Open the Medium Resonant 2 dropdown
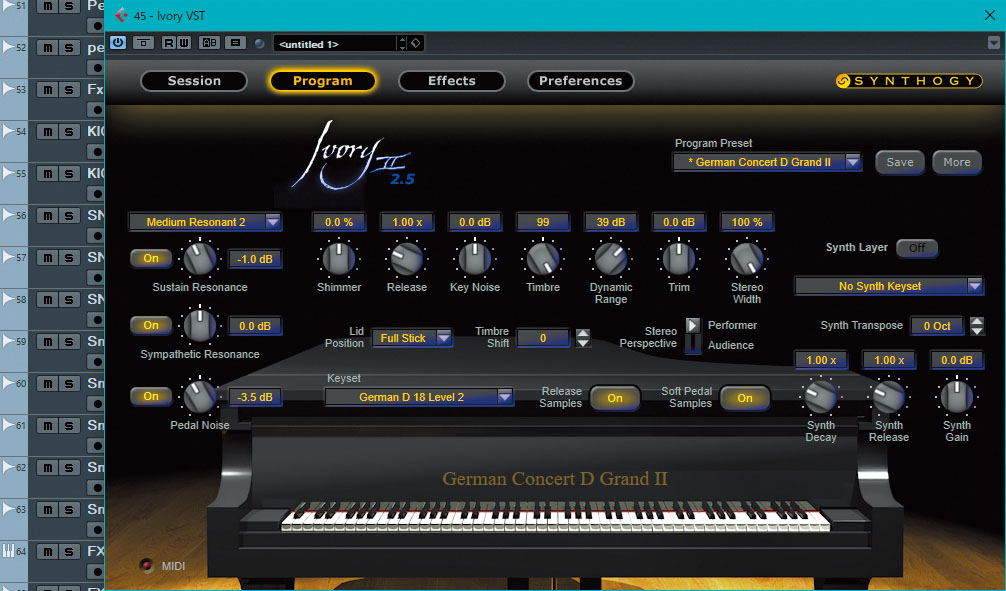Image resolution: width=1006 pixels, height=591 pixels. (205, 222)
